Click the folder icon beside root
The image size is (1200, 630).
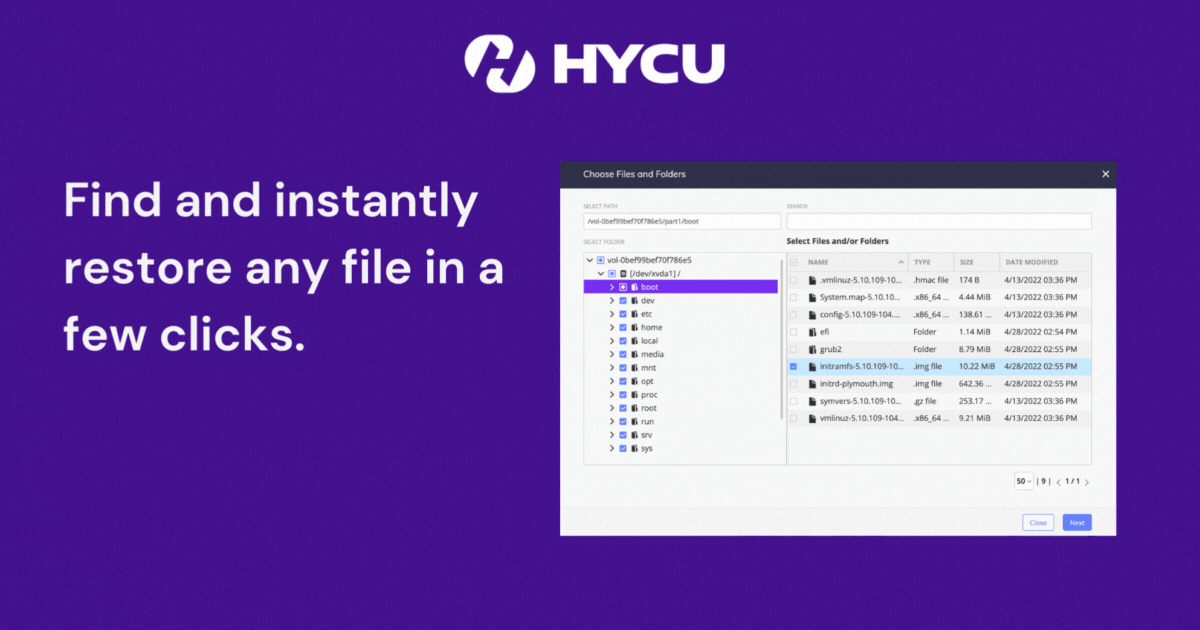tap(635, 408)
